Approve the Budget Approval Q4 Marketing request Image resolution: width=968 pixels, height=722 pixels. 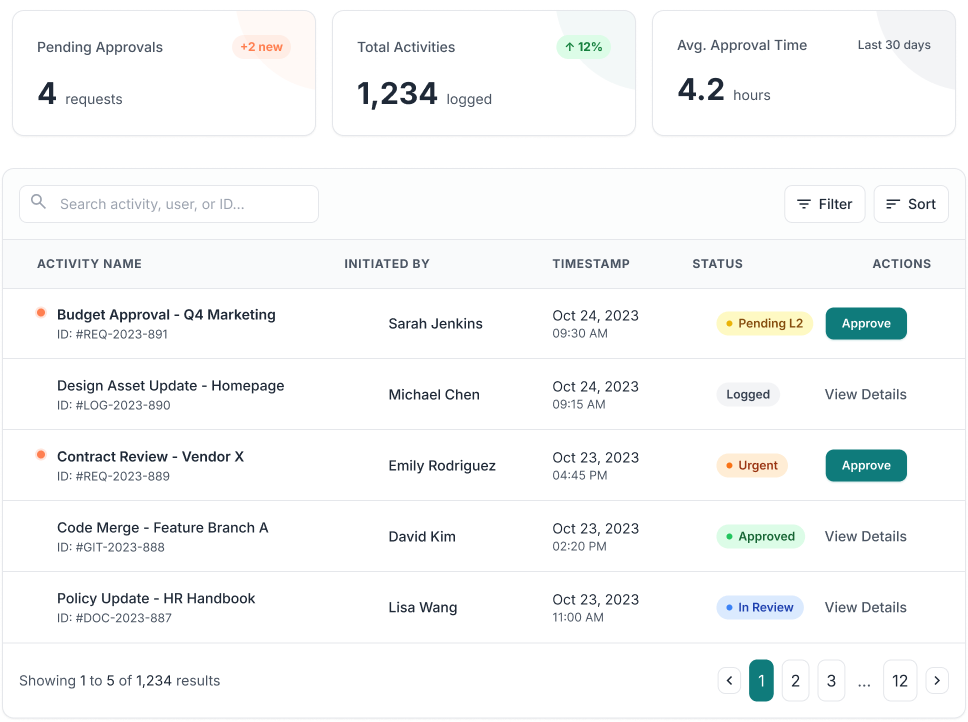[866, 323]
